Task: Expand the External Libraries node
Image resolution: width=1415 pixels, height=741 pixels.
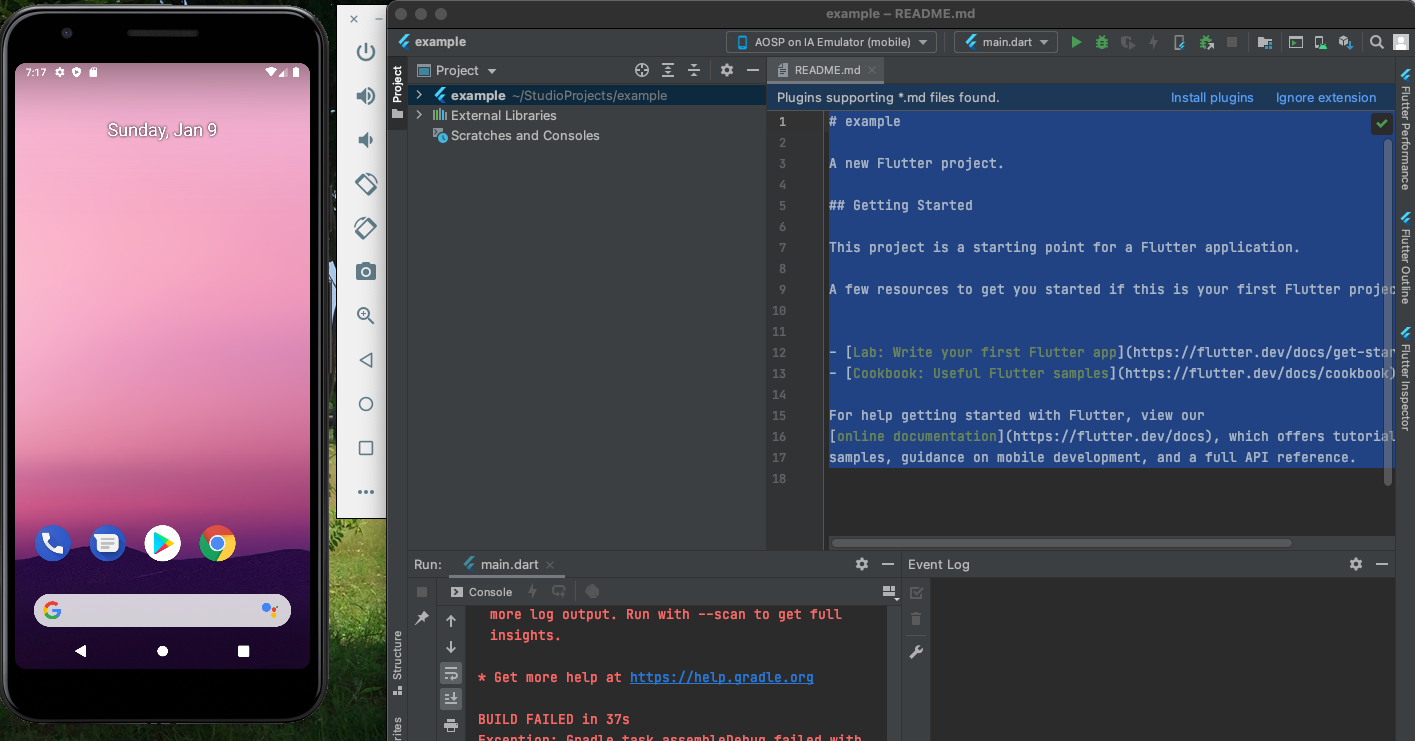Action: [x=419, y=115]
